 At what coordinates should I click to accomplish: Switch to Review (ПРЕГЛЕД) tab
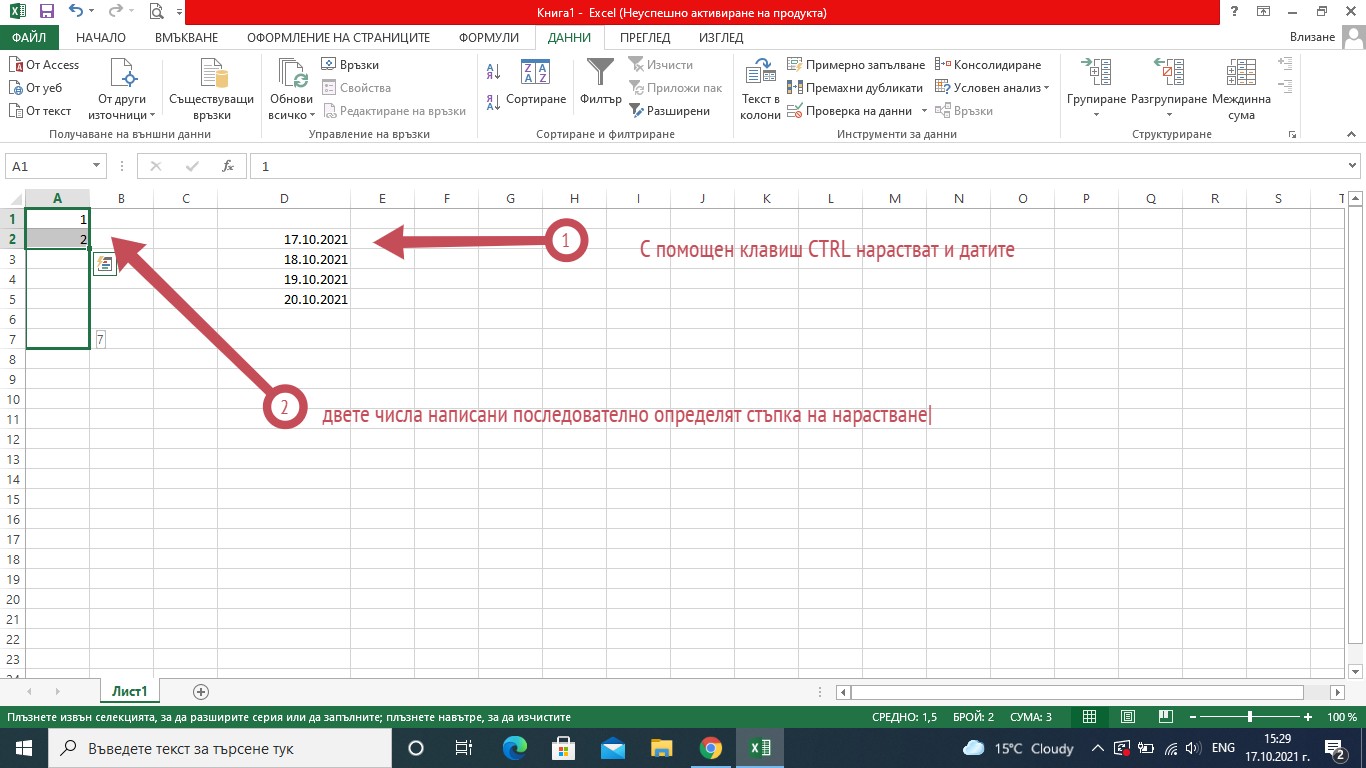coord(645,37)
